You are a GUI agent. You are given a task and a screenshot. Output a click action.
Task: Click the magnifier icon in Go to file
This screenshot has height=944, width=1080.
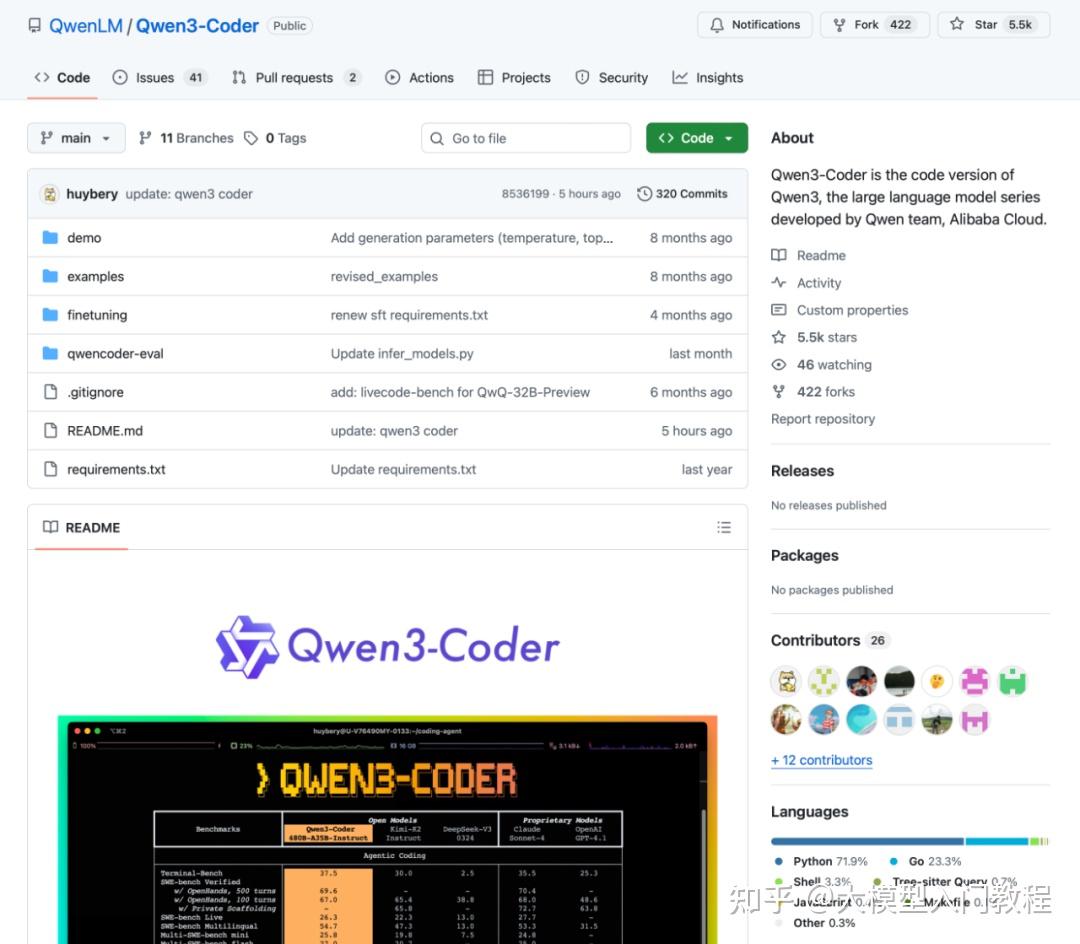click(x=438, y=138)
